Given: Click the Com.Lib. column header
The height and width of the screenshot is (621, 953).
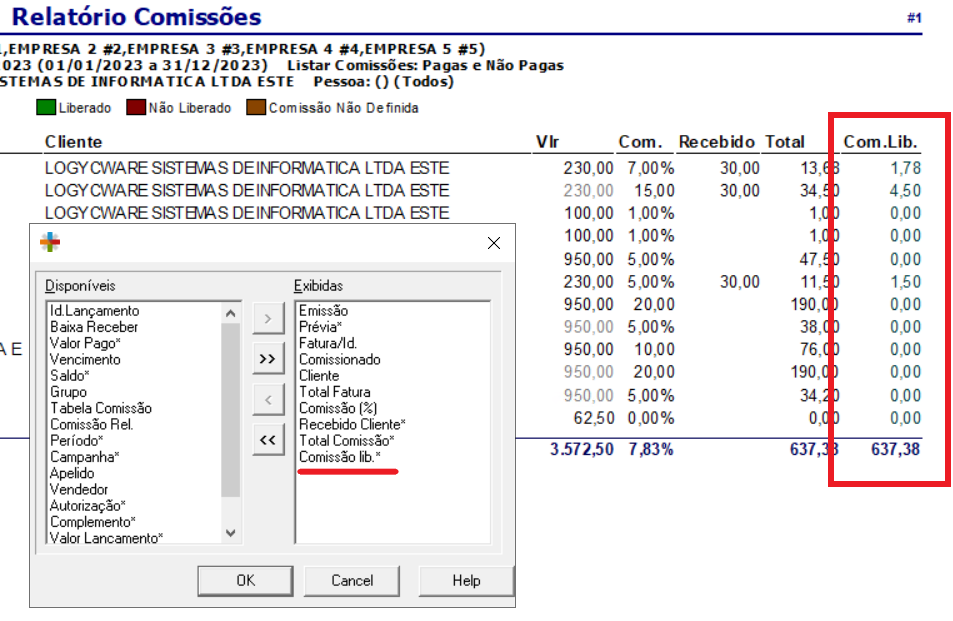Looking at the screenshot, I should coord(880,142).
